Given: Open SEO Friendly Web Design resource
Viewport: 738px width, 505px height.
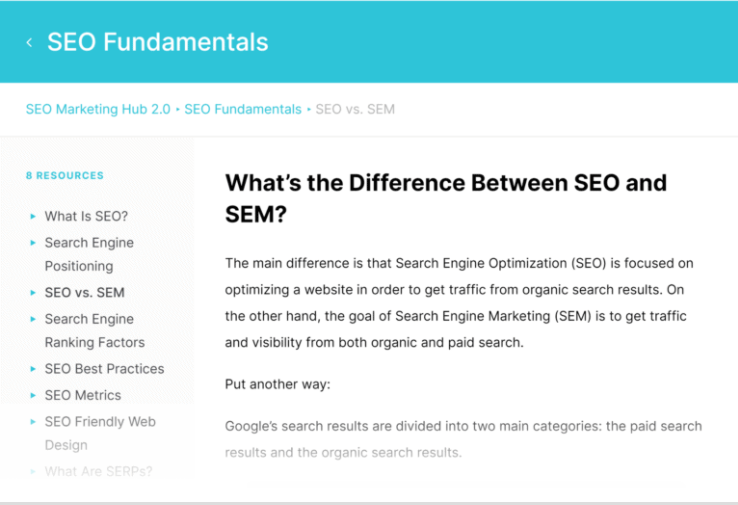Looking at the screenshot, I should 100,433.
